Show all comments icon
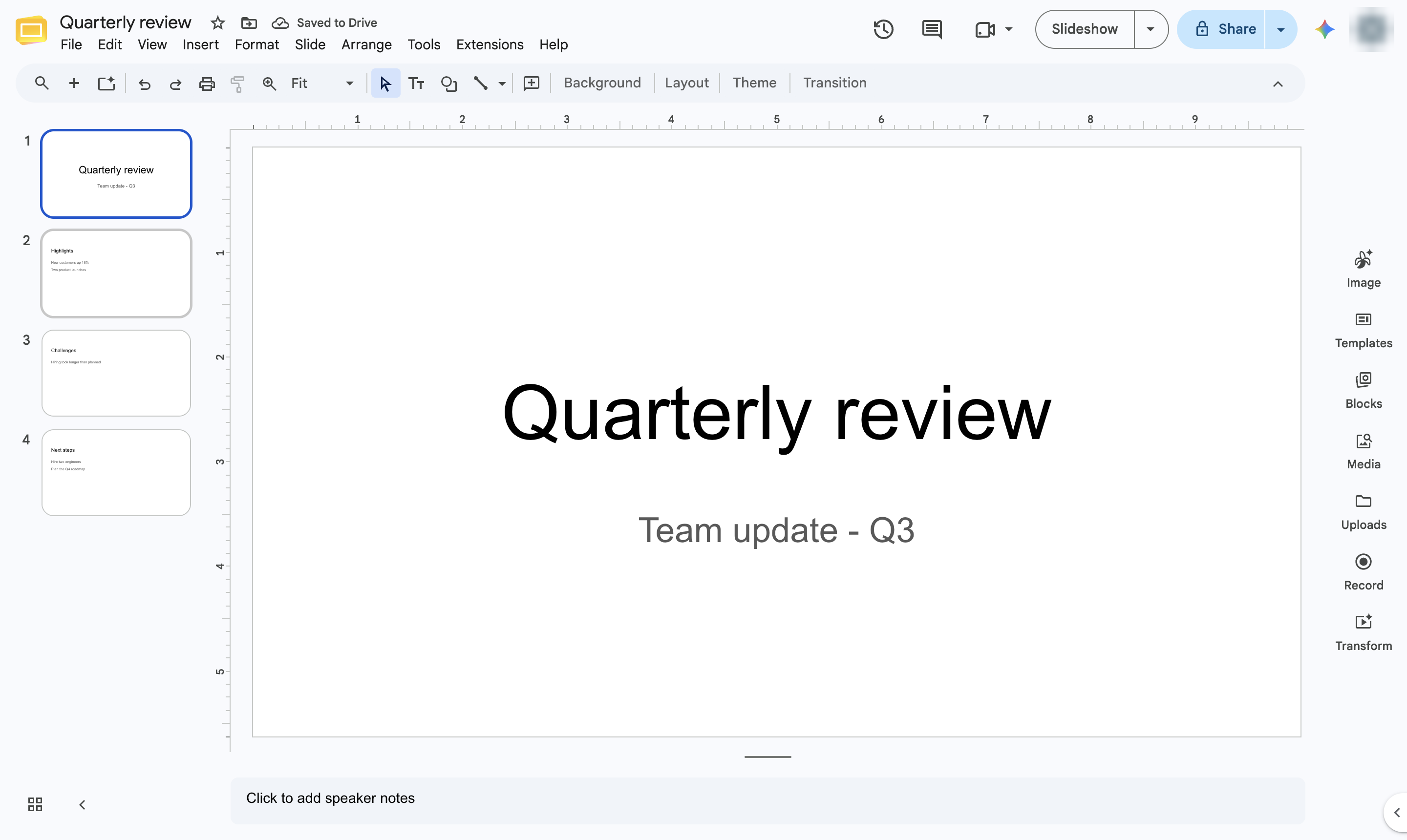This screenshot has width=1407, height=840. click(x=932, y=29)
